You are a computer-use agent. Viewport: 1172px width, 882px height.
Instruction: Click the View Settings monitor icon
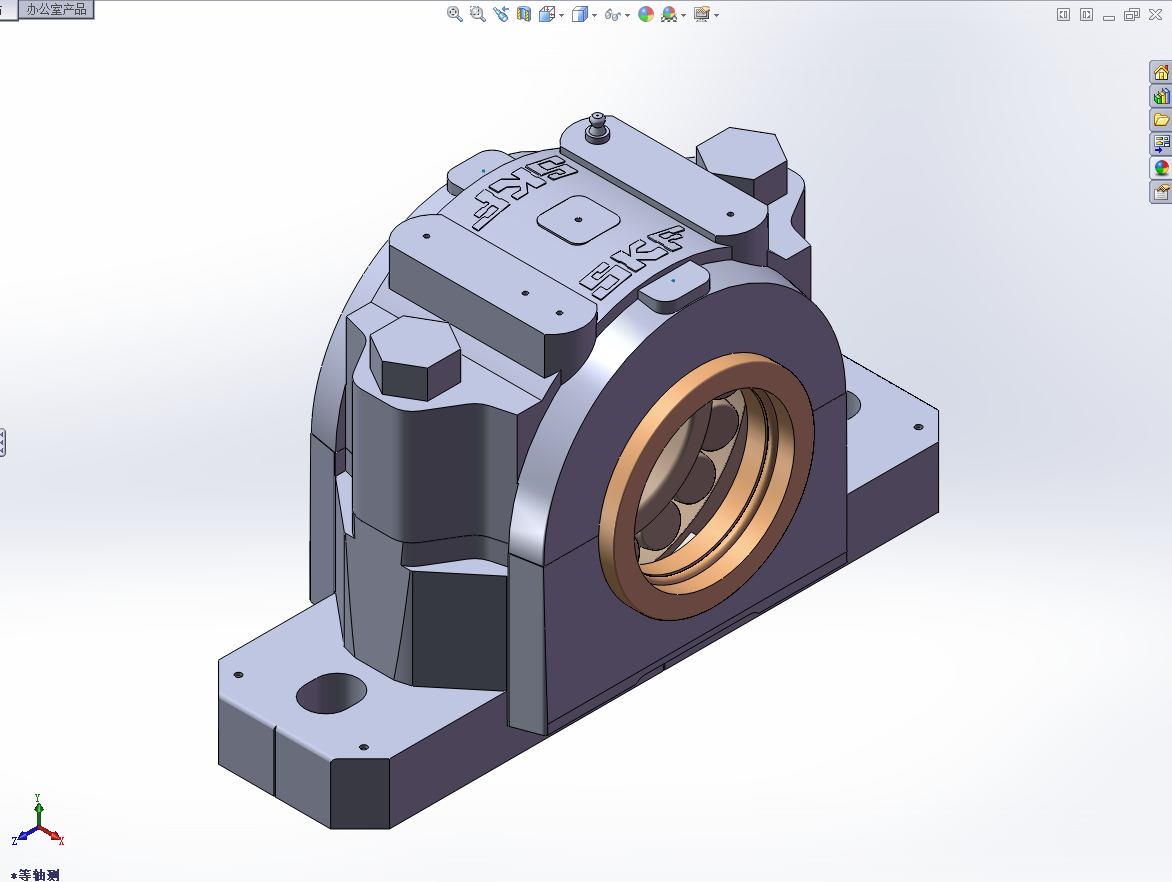pyautogui.click(x=702, y=14)
